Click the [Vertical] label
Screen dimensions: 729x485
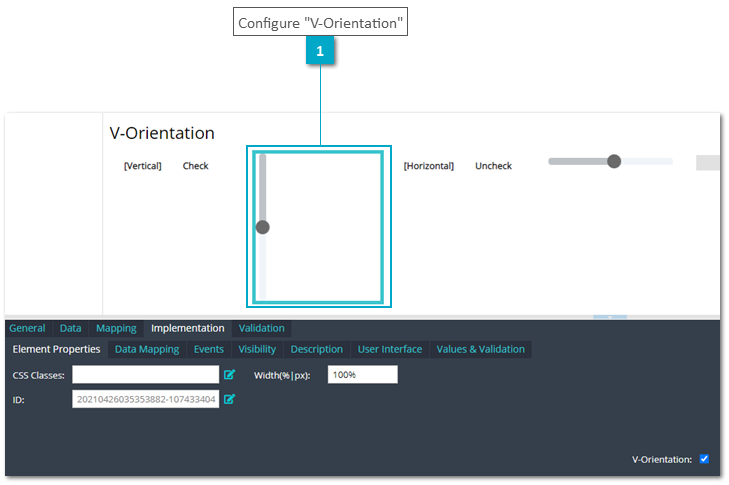click(143, 166)
